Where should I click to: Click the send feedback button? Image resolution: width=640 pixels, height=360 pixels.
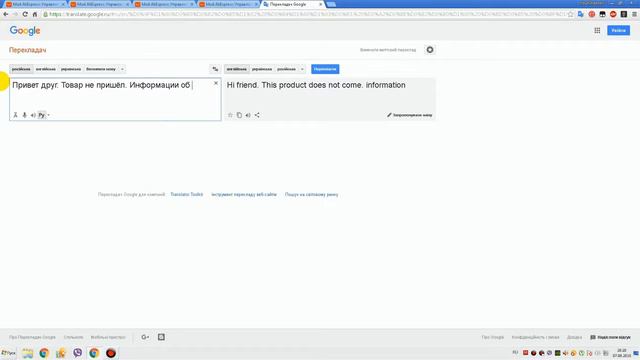click(611, 337)
